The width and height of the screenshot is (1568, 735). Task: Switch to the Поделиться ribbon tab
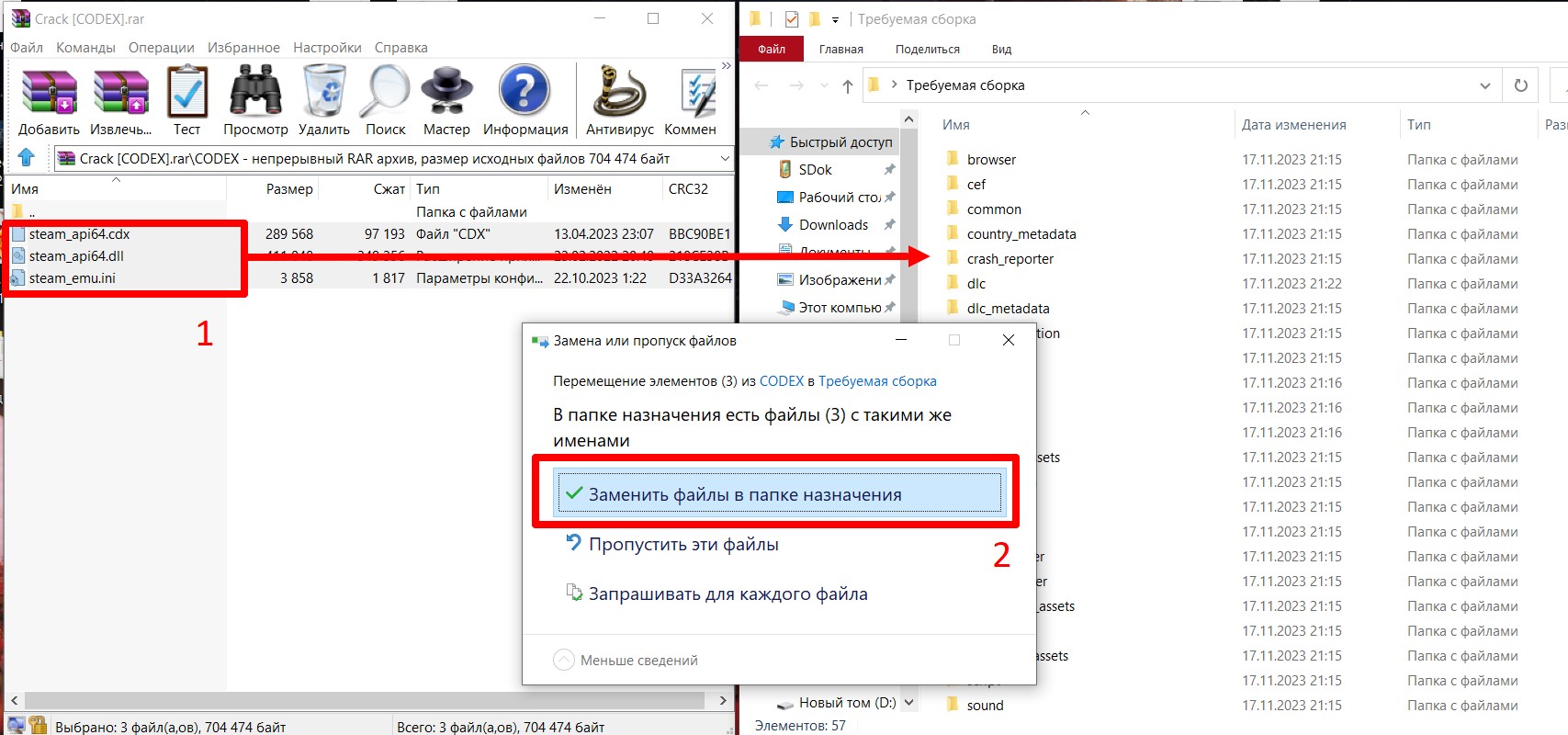928,50
